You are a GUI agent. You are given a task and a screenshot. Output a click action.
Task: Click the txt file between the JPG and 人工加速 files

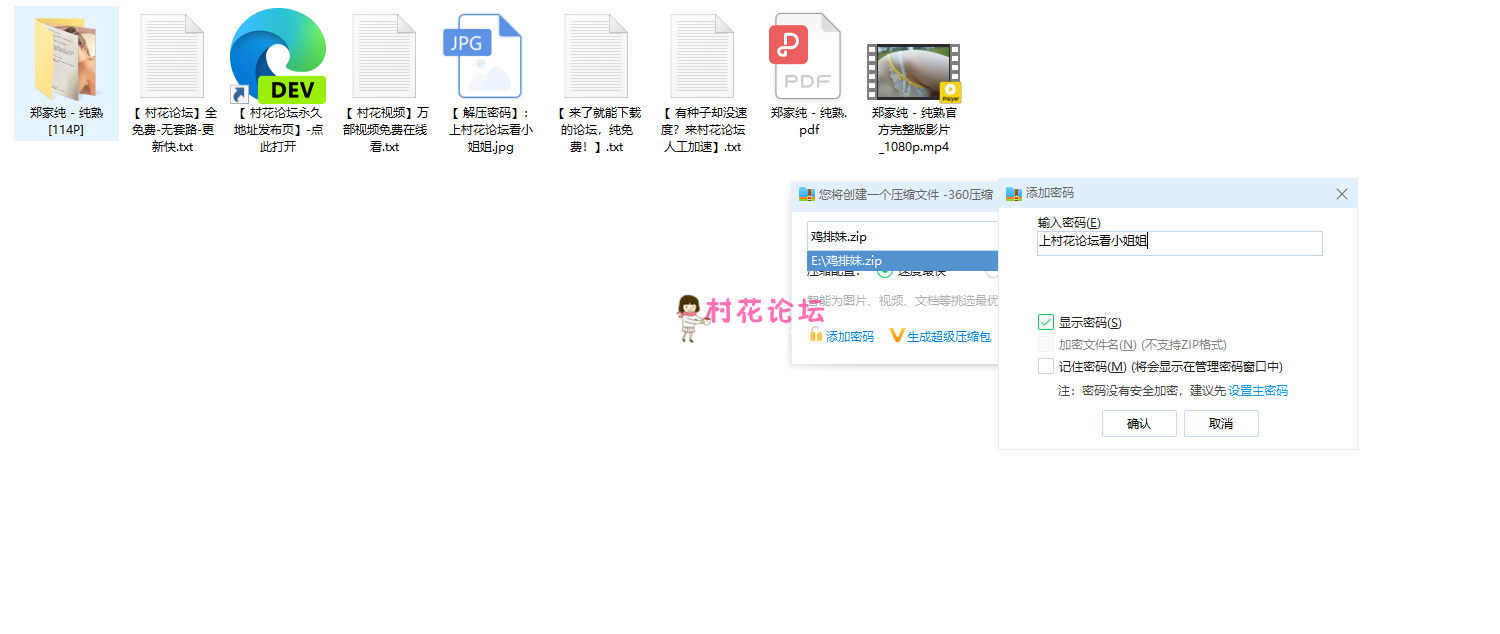coord(595,58)
